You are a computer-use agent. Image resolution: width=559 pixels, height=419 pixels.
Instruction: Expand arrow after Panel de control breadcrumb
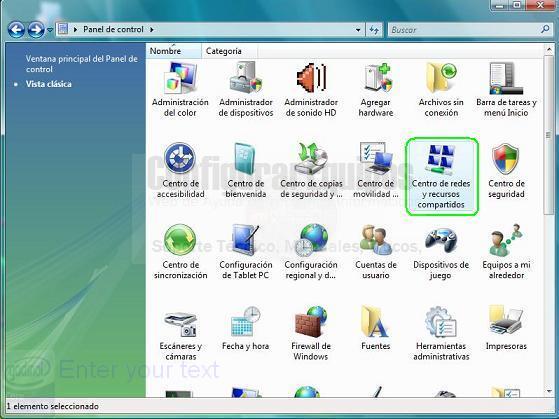152,30
